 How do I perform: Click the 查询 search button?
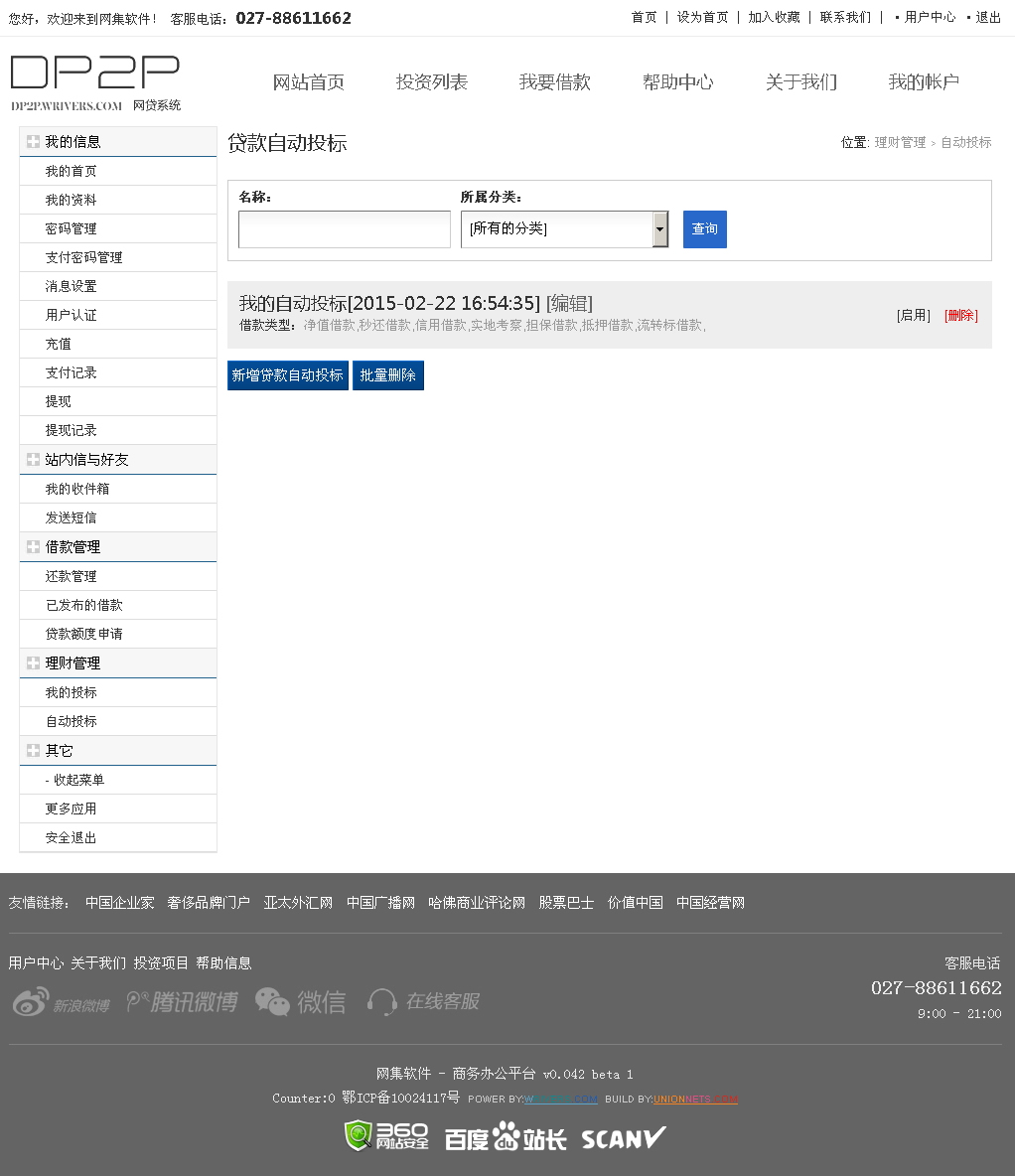pos(704,229)
